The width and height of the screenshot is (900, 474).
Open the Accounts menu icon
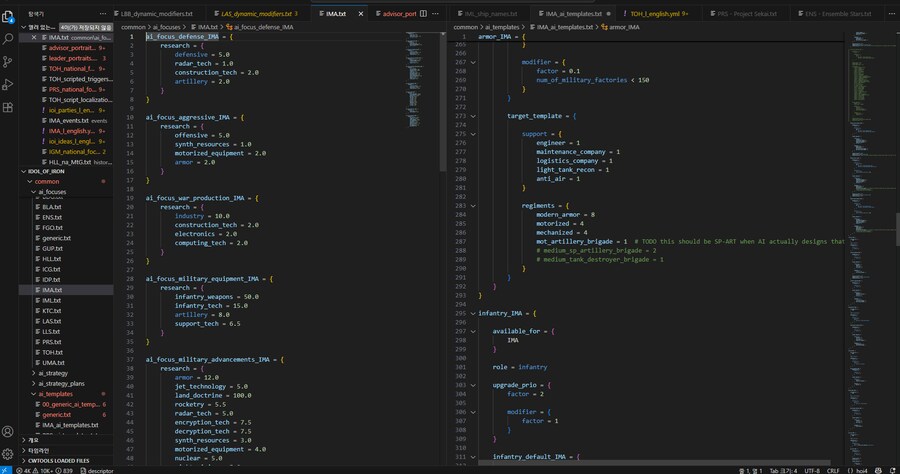click(8, 431)
